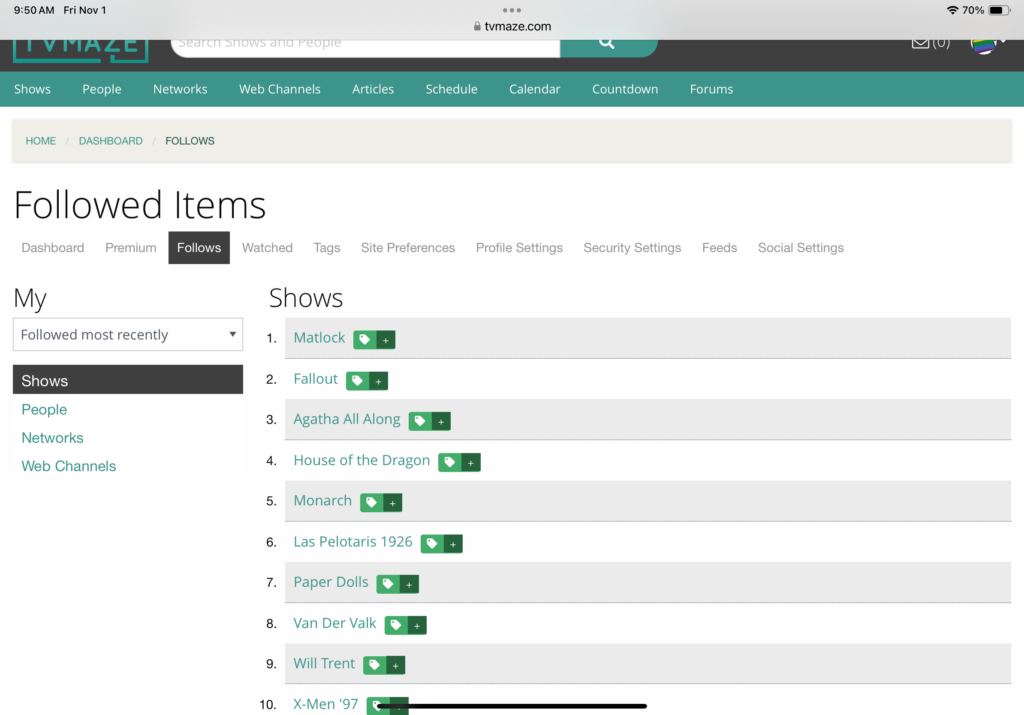This screenshot has width=1024, height=715.
Task: Open the Feeds tab
Action: coord(720,247)
